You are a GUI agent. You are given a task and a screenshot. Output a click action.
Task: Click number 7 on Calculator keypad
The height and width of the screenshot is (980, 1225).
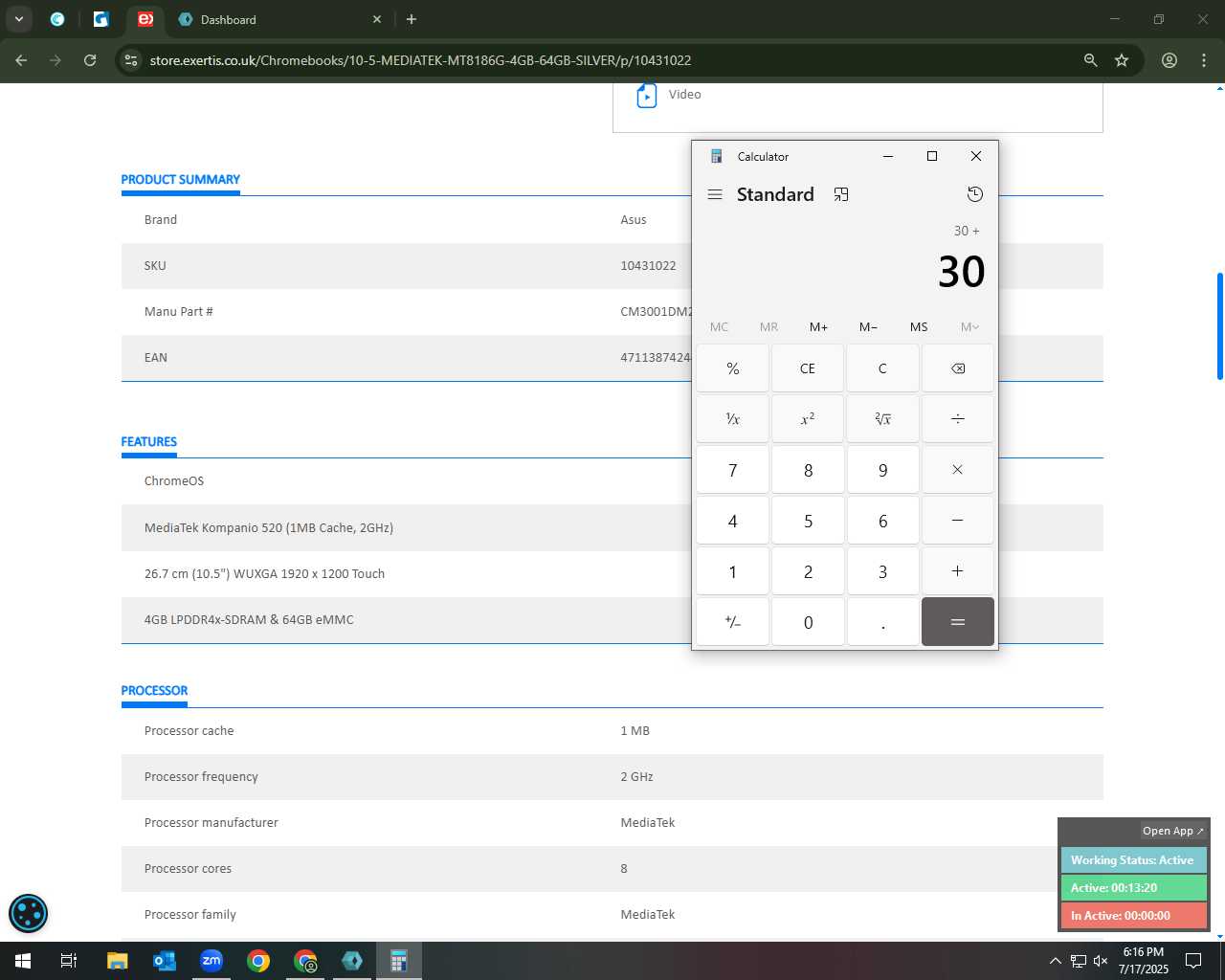[733, 470]
